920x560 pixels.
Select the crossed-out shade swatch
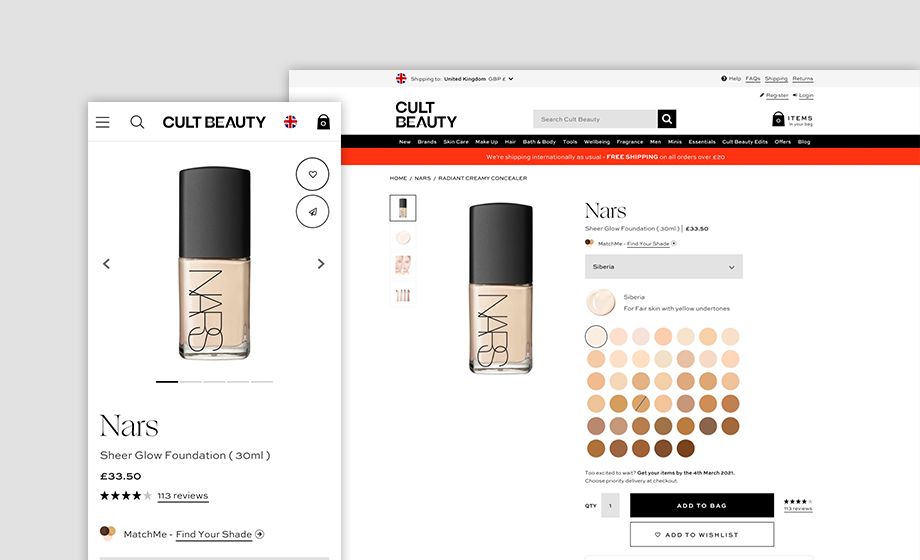tap(641, 403)
